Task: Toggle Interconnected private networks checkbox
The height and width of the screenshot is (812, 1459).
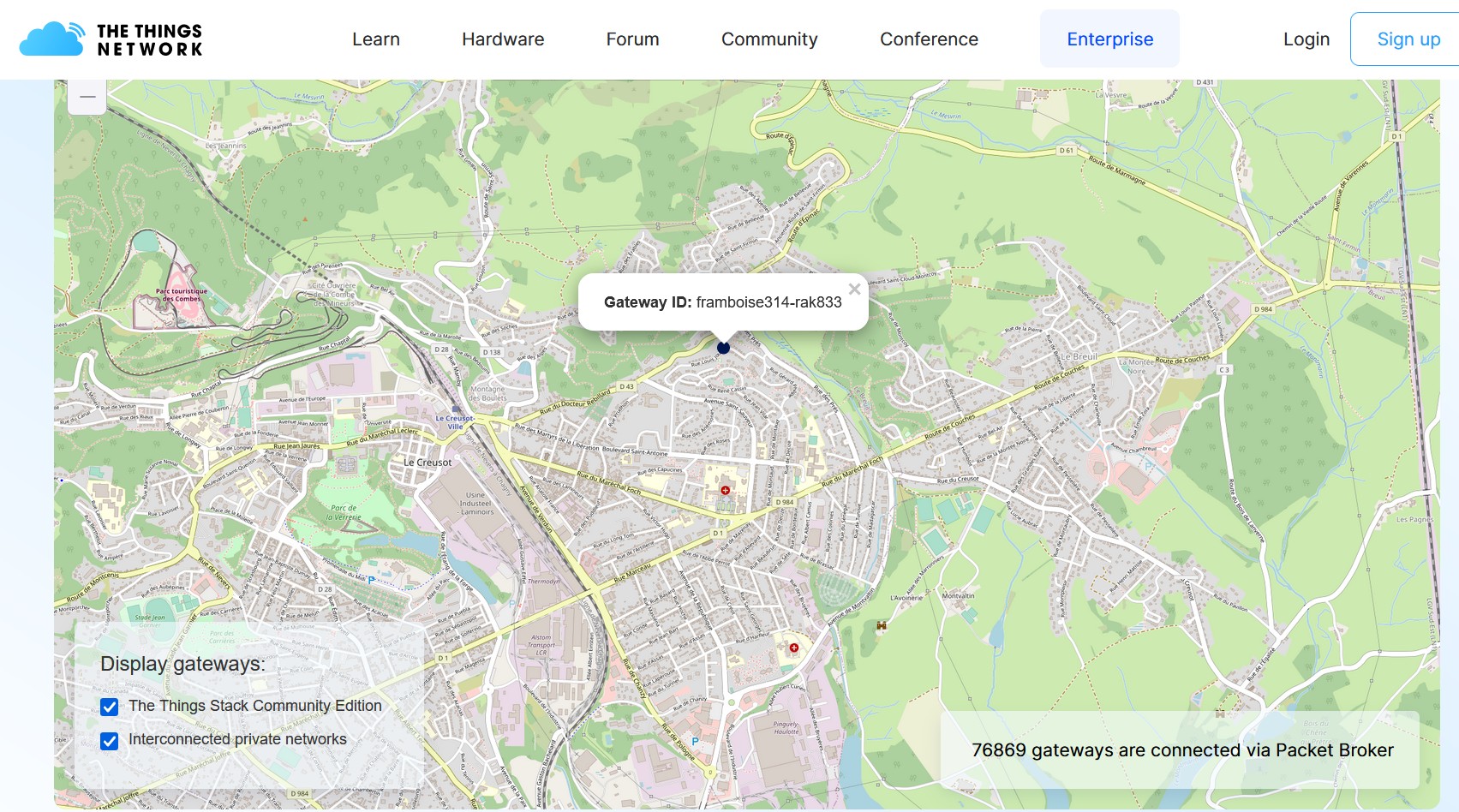Action: tap(109, 741)
